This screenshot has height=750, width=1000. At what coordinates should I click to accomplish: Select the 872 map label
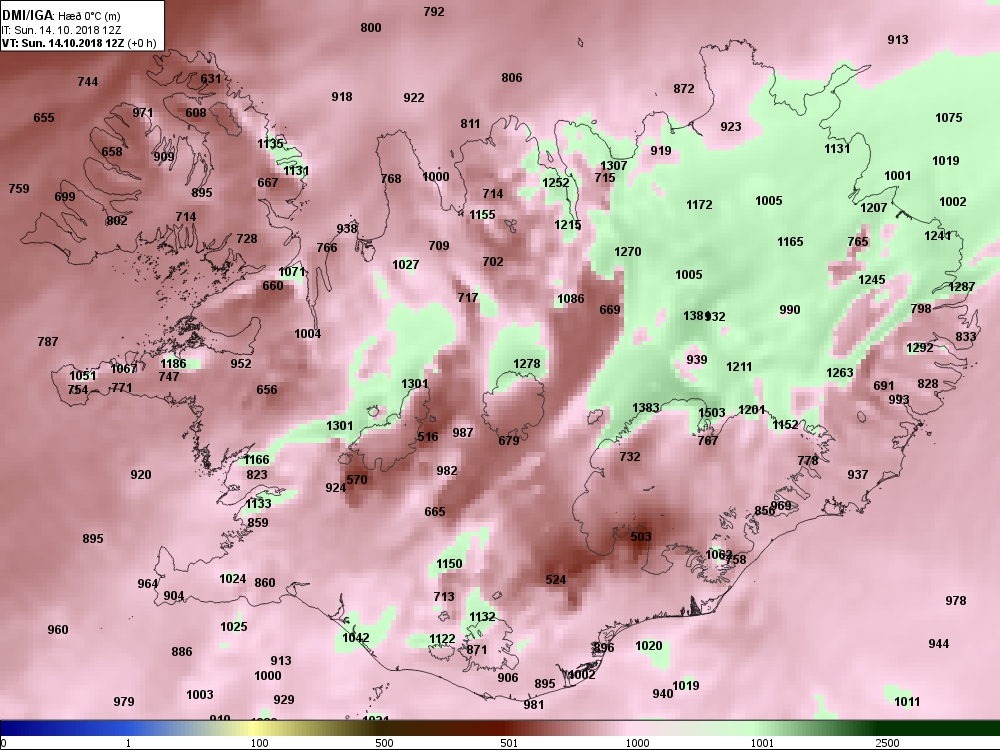click(x=684, y=89)
